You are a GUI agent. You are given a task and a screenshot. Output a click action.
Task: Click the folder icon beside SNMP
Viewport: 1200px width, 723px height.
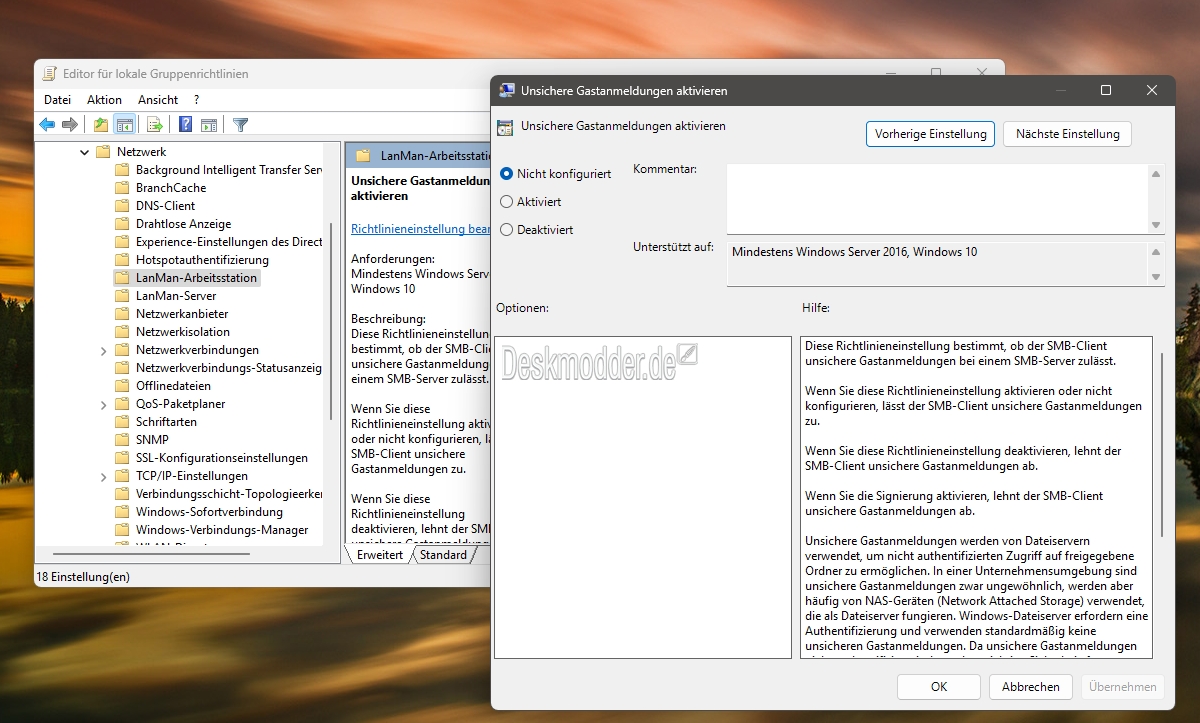click(122, 440)
